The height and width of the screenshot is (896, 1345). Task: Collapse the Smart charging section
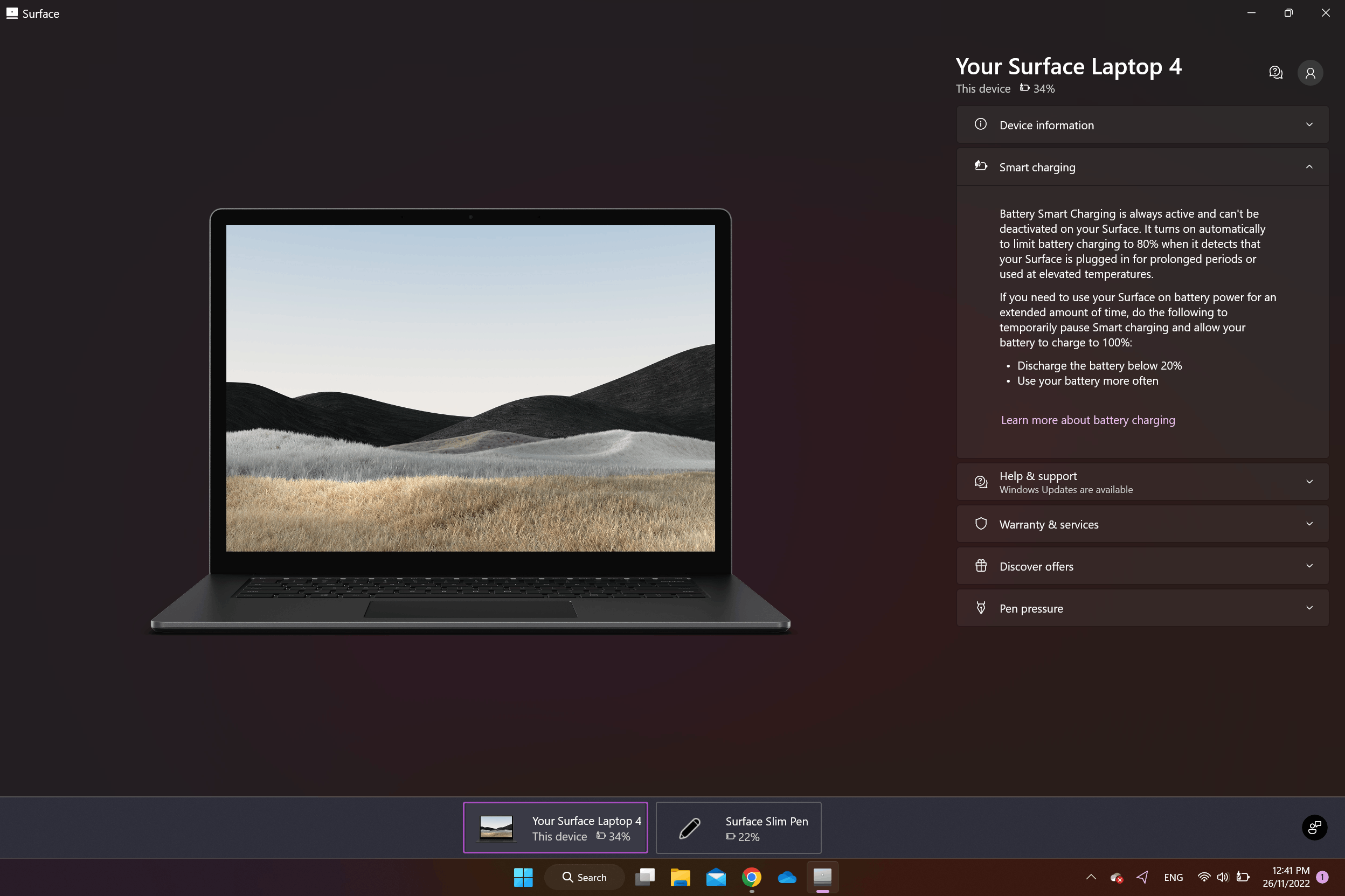(1142, 167)
